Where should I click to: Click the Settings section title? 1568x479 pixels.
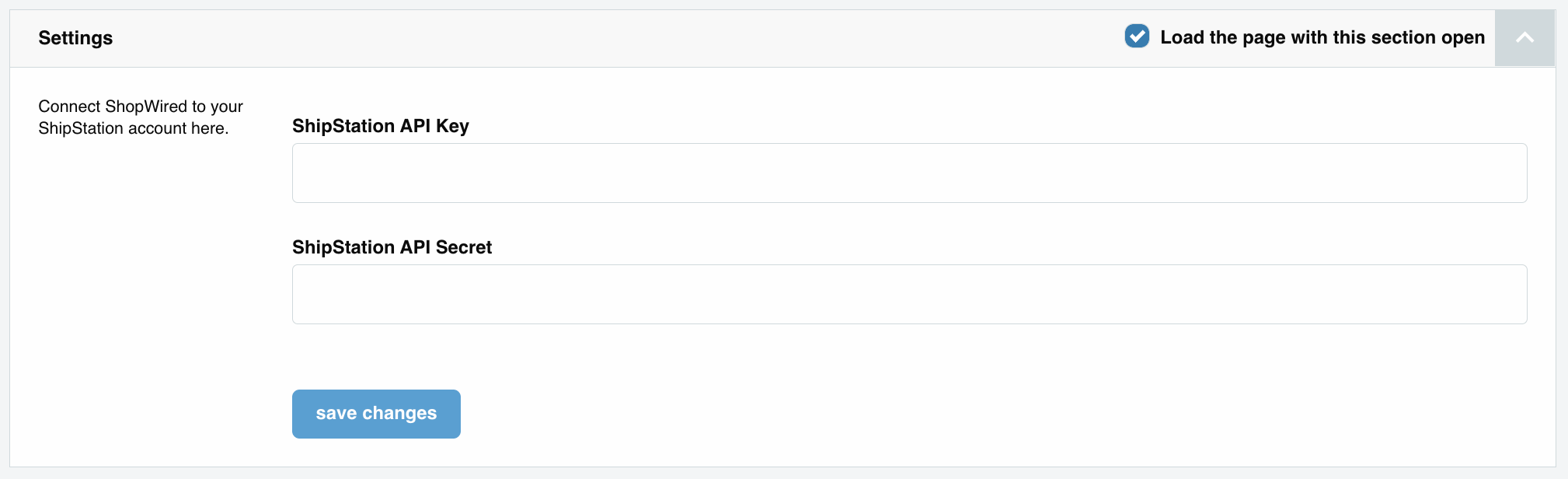[x=75, y=38]
